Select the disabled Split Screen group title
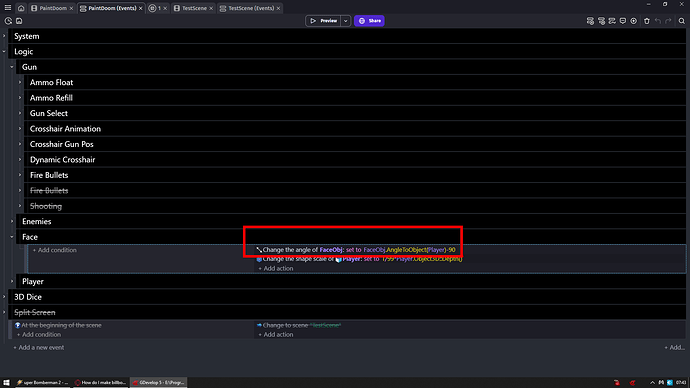Image resolution: width=690 pixels, height=388 pixels. click(35, 312)
